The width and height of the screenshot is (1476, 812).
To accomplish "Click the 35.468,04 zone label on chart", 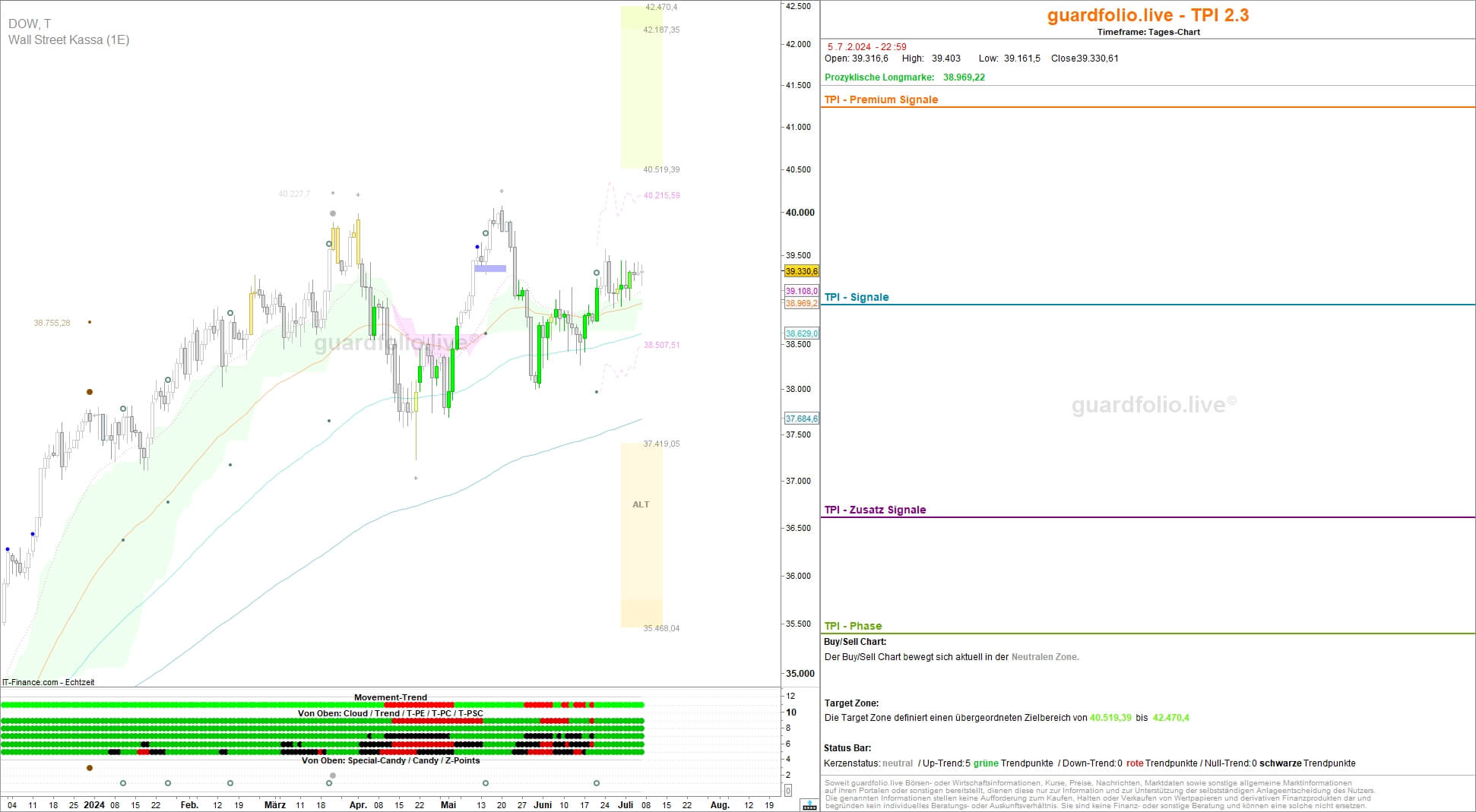I will pos(661,628).
